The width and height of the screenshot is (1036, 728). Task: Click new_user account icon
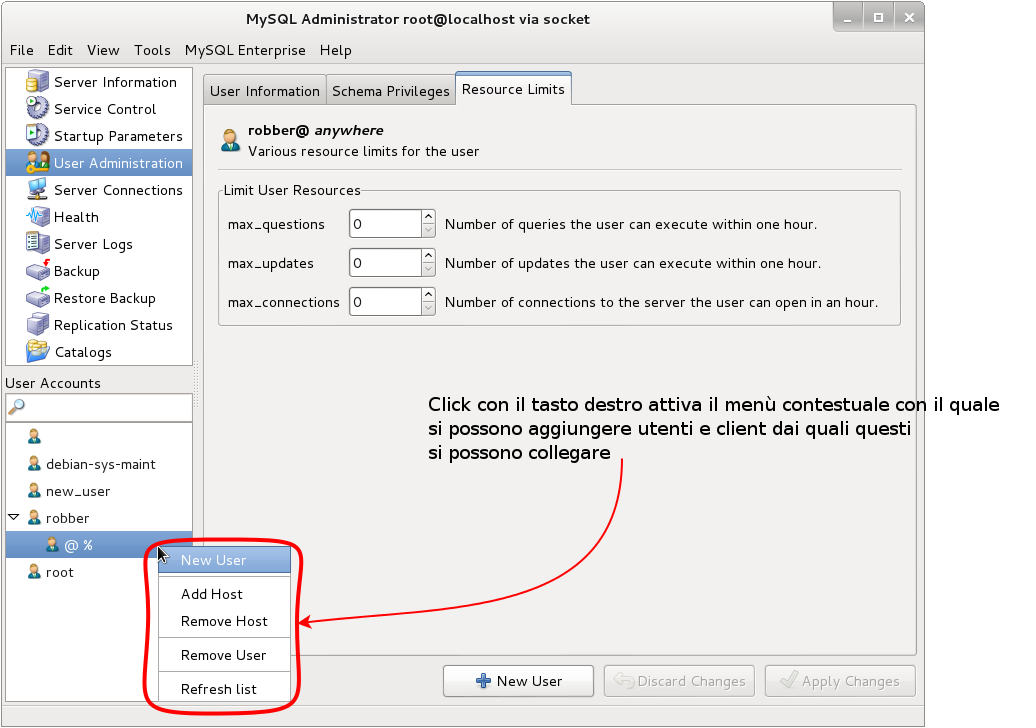click(x=34, y=491)
